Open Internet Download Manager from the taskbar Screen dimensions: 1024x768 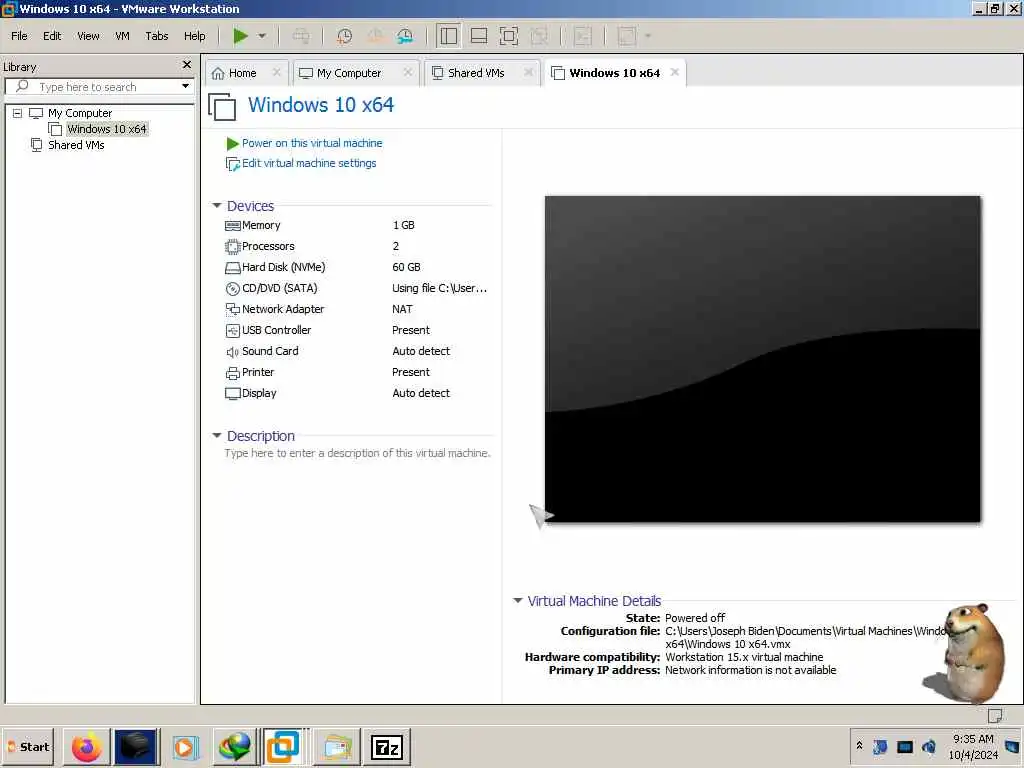(234, 747)
